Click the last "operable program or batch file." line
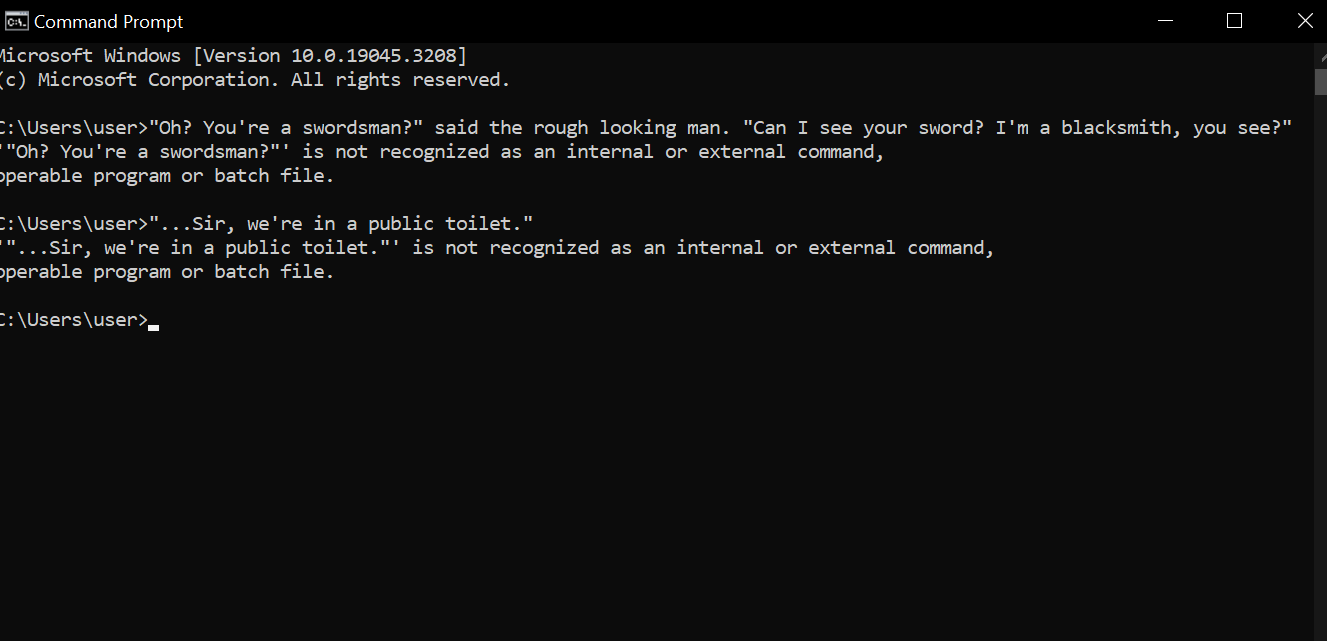Image resolution: width=1327 pixels, height=641 pixels. 166,272
